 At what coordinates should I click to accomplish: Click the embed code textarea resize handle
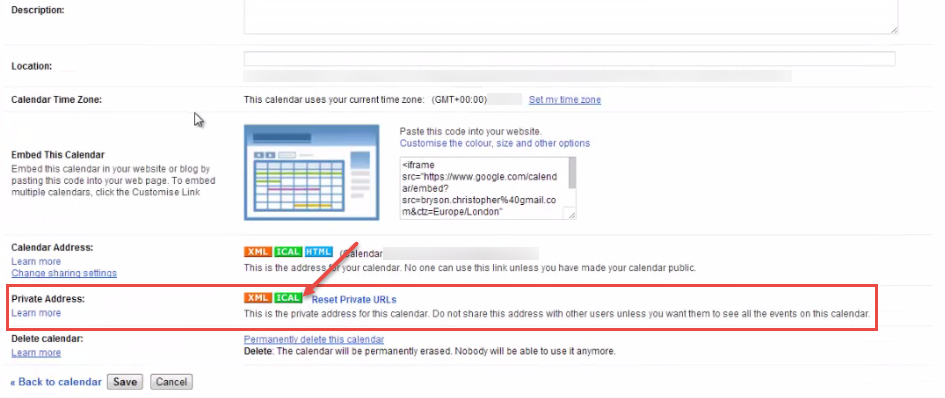pyautogui.click(x=570, y=214)
